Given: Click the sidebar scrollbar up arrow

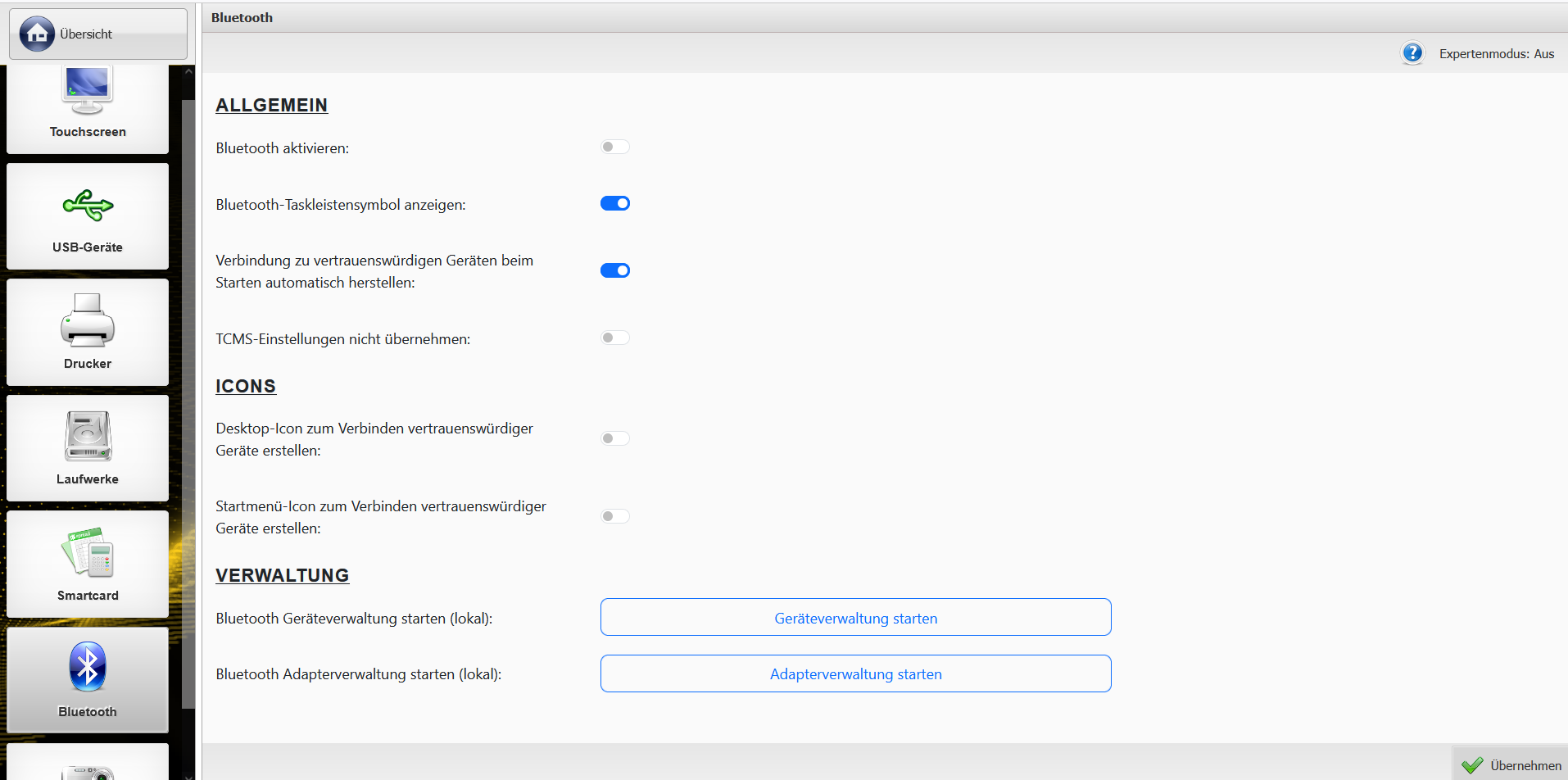Looking at the screenshot, I should point(188,72).
